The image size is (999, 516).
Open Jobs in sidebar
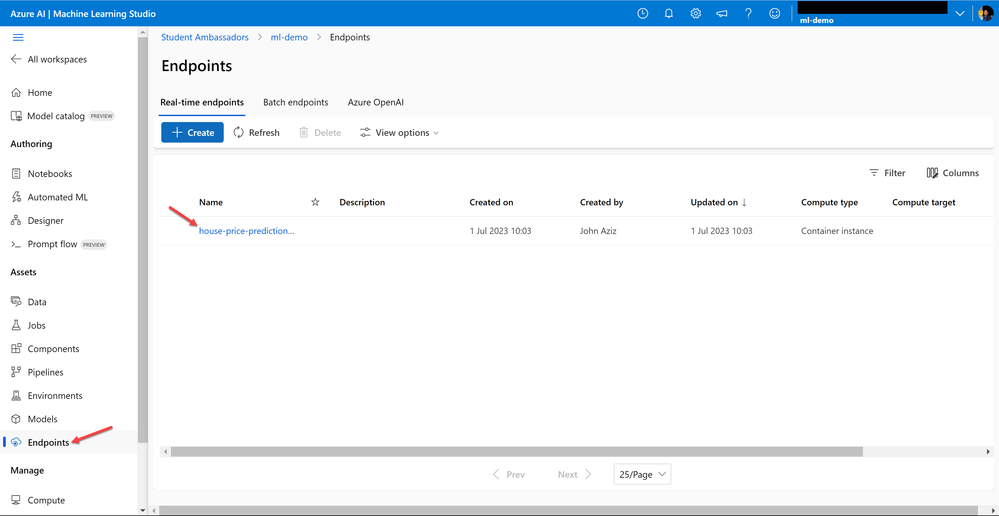(29, 326)
